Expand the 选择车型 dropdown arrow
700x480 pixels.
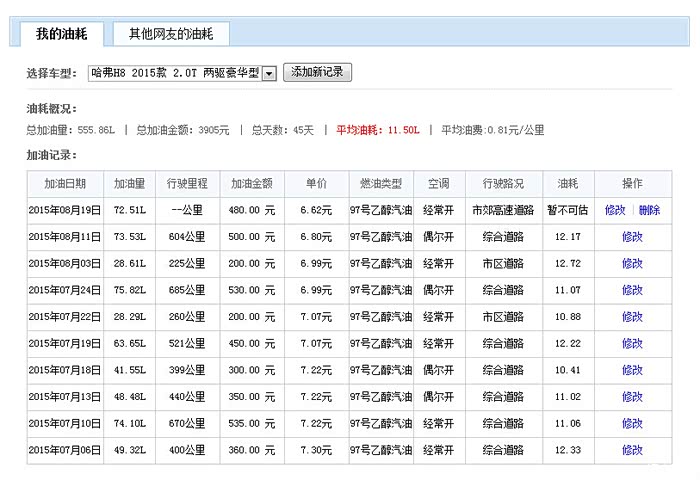268,73
